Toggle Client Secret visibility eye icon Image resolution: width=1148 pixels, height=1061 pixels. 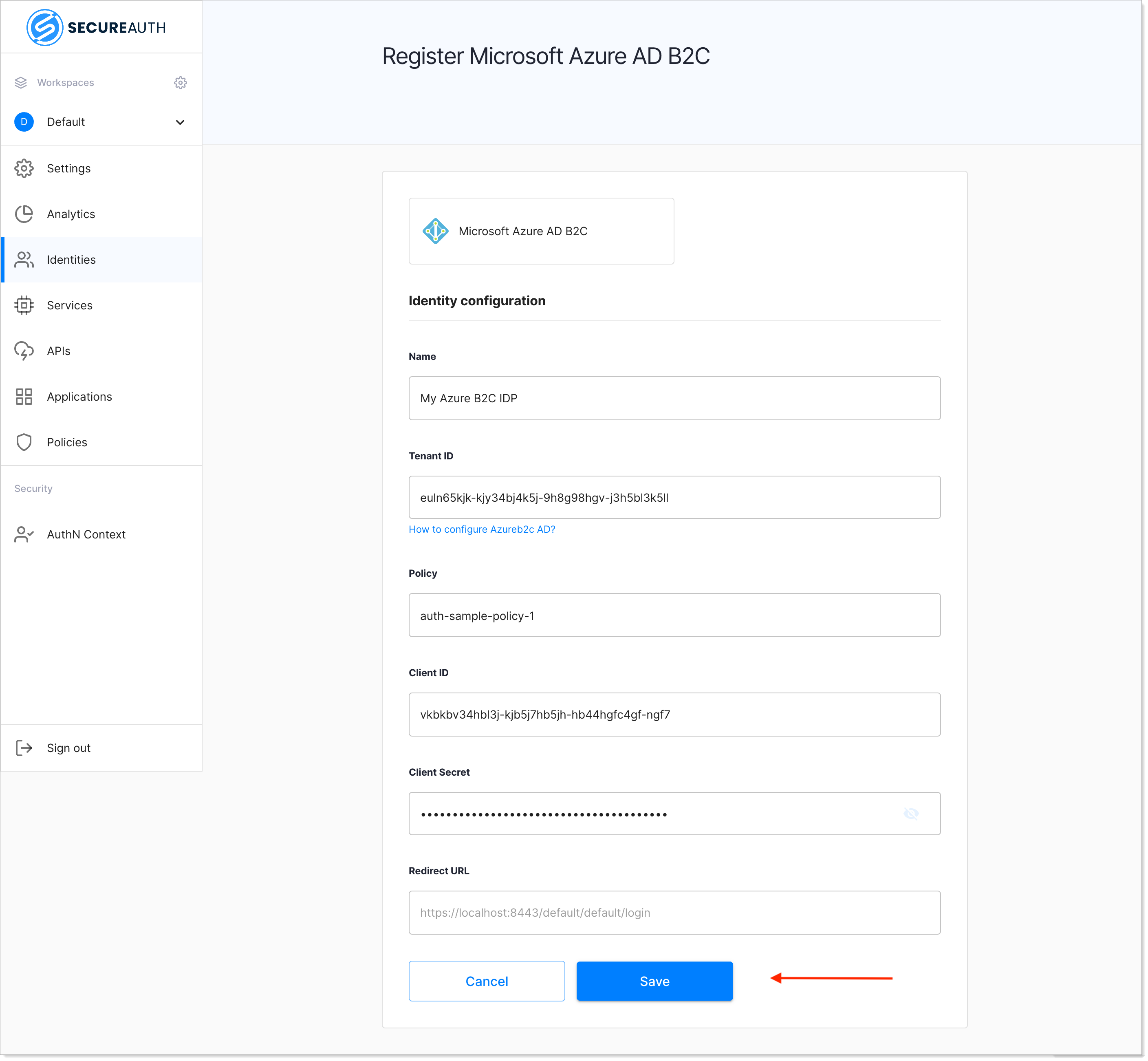(x=911, y=814)
